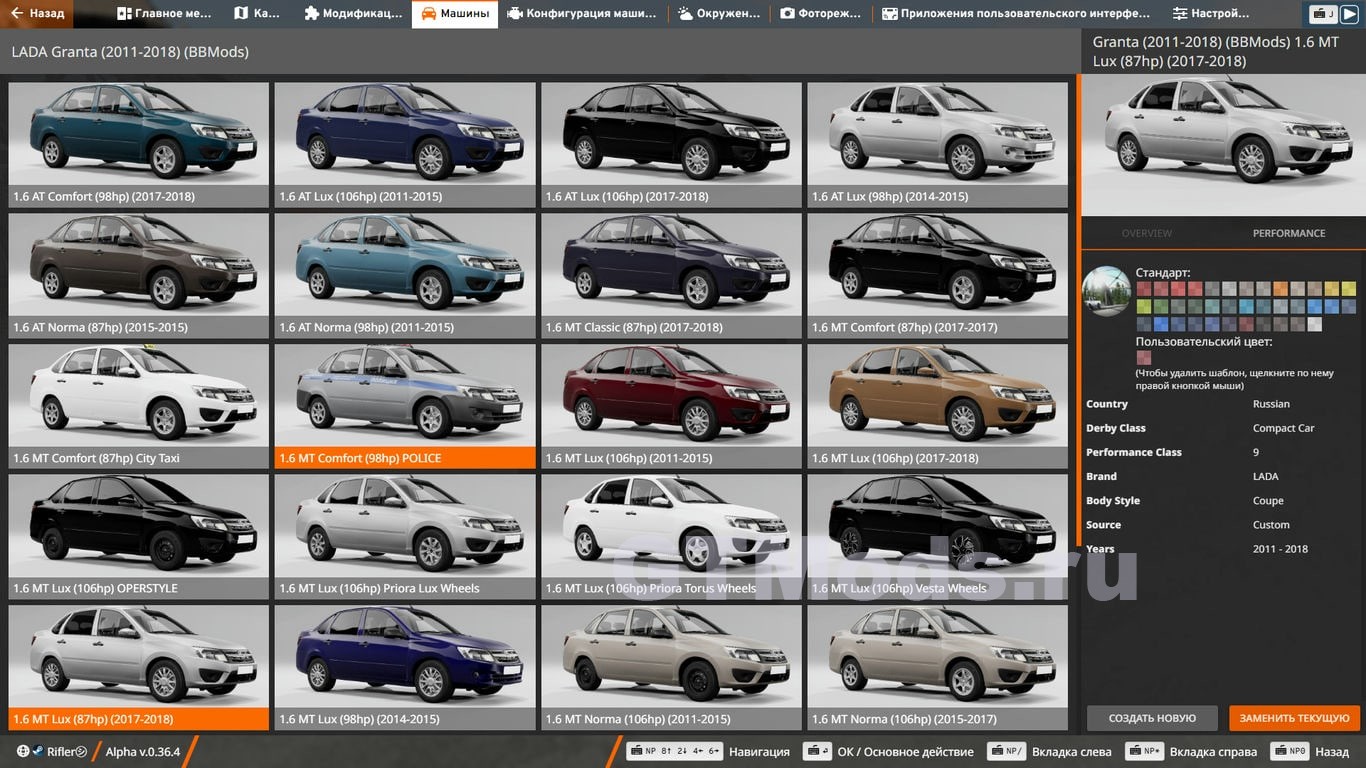Viewport: 1366px width, 768px height.
Task: Click the Years value 2011 - 2018
Action: coord(1280,549)
